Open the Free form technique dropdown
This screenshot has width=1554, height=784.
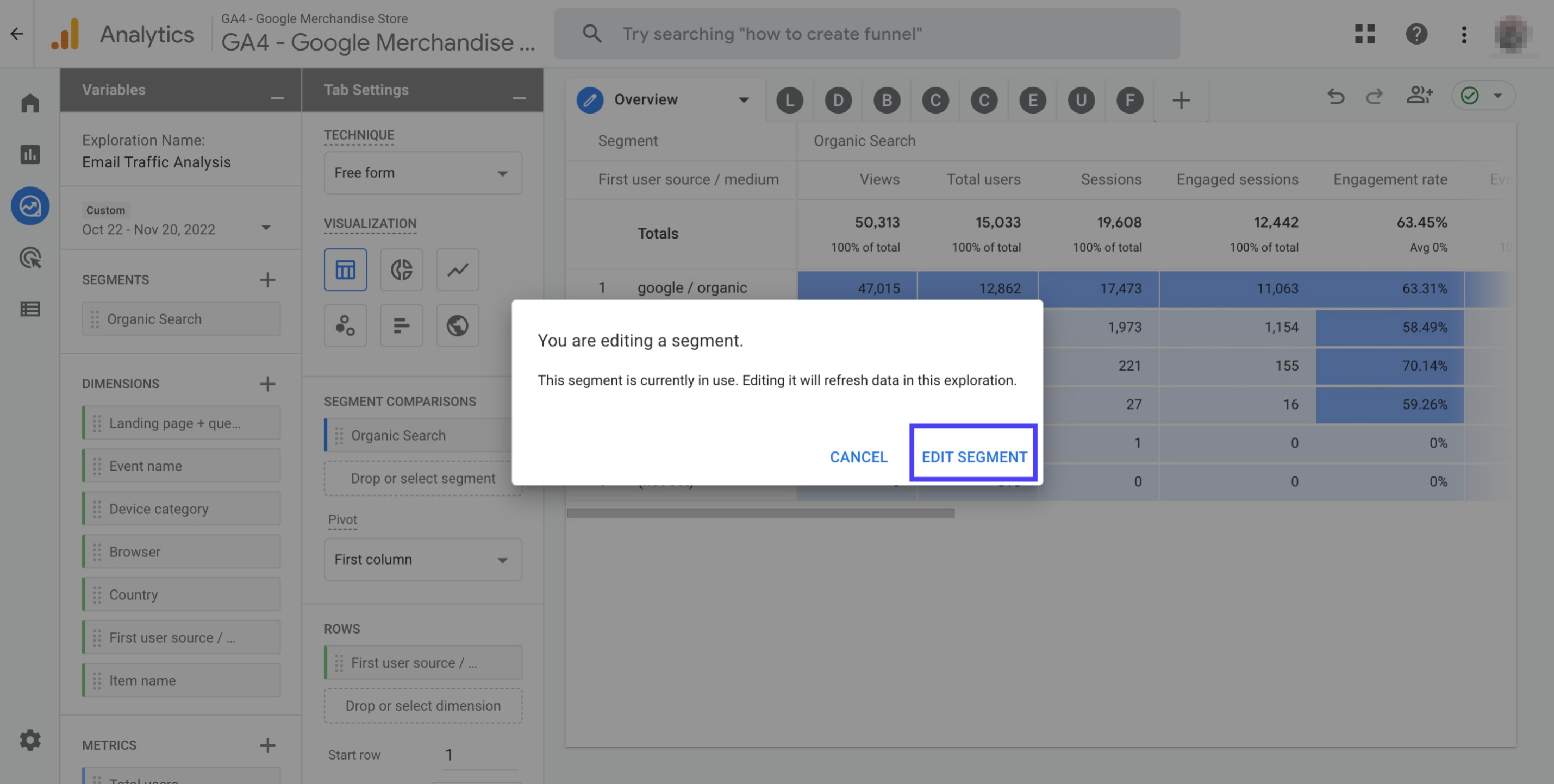pos(423,173)
